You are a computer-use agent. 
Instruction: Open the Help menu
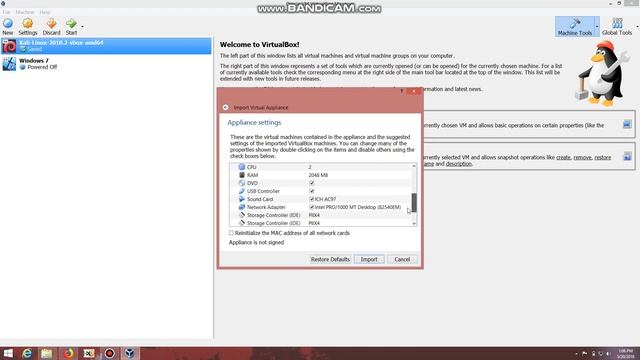pyautogui.click(x=45, y=12)
